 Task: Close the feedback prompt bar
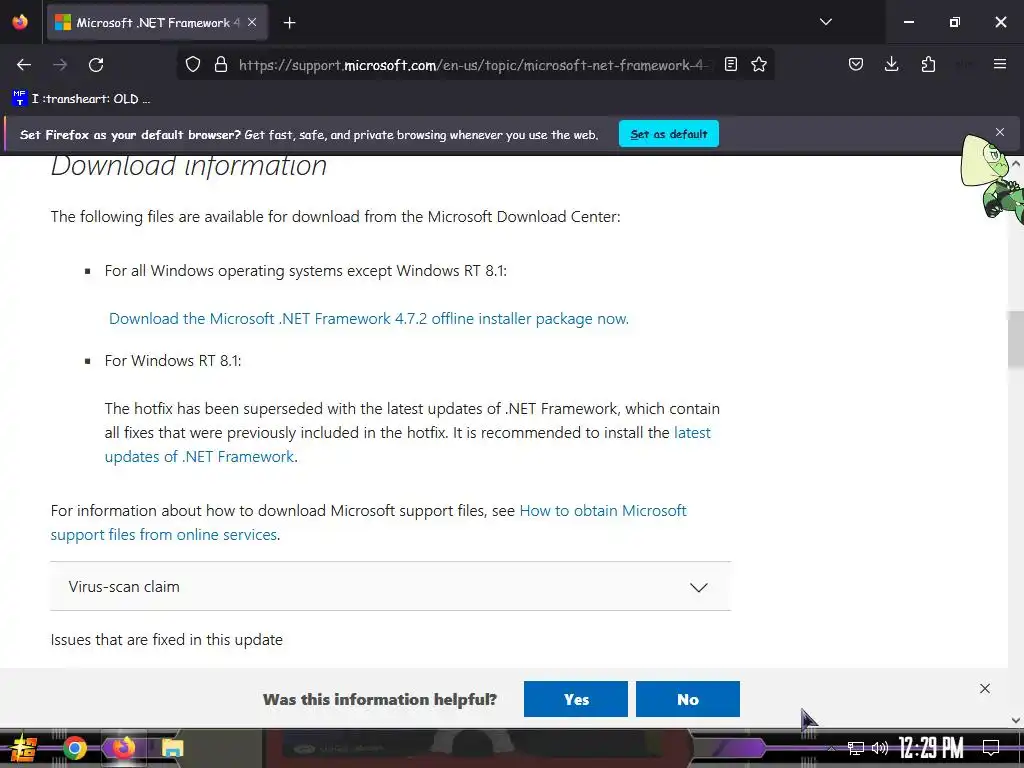pos(985,688)
